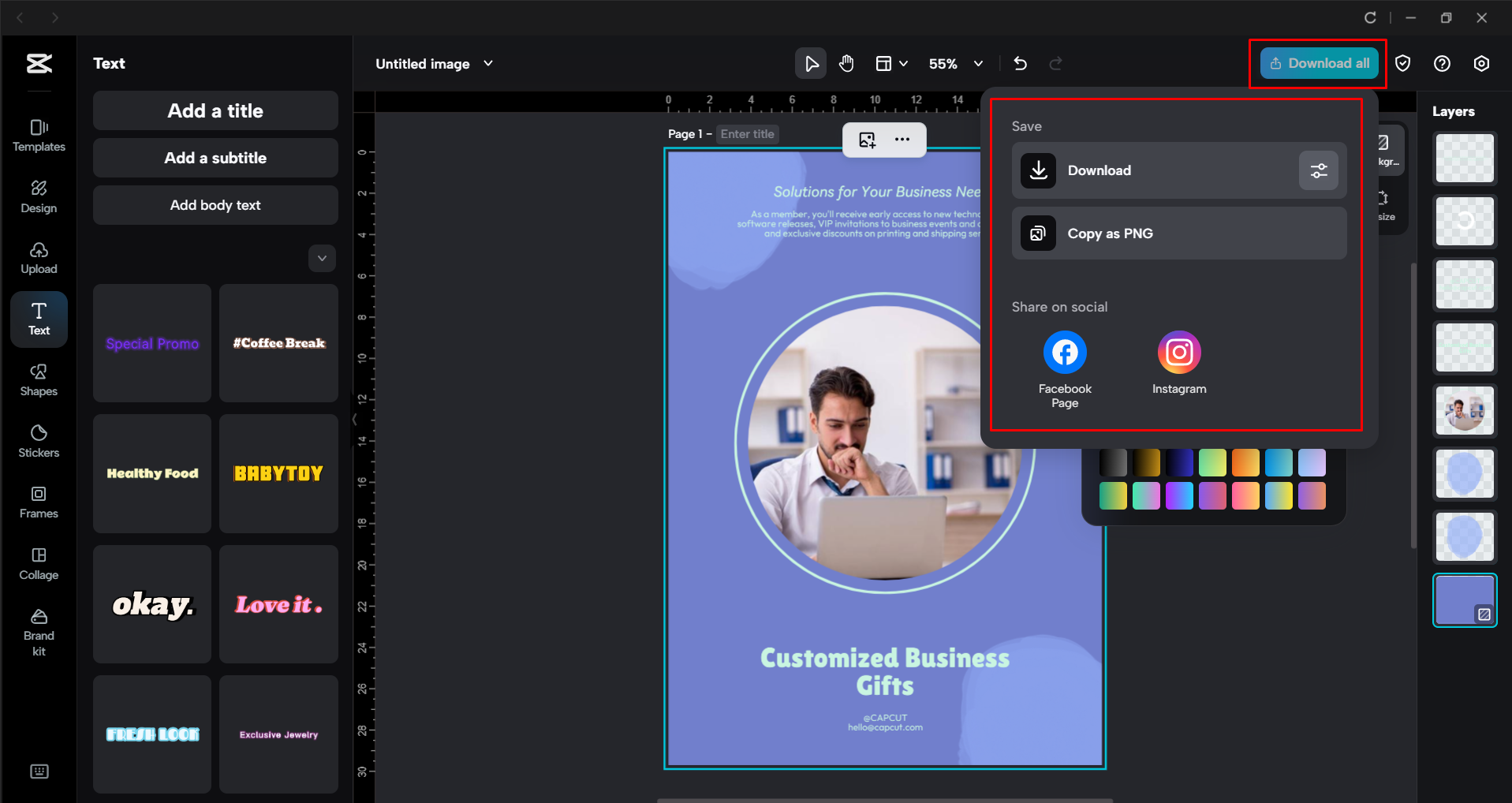Open the Templates panel
The image size is (1512, 803).
click(x=38, y=134)
